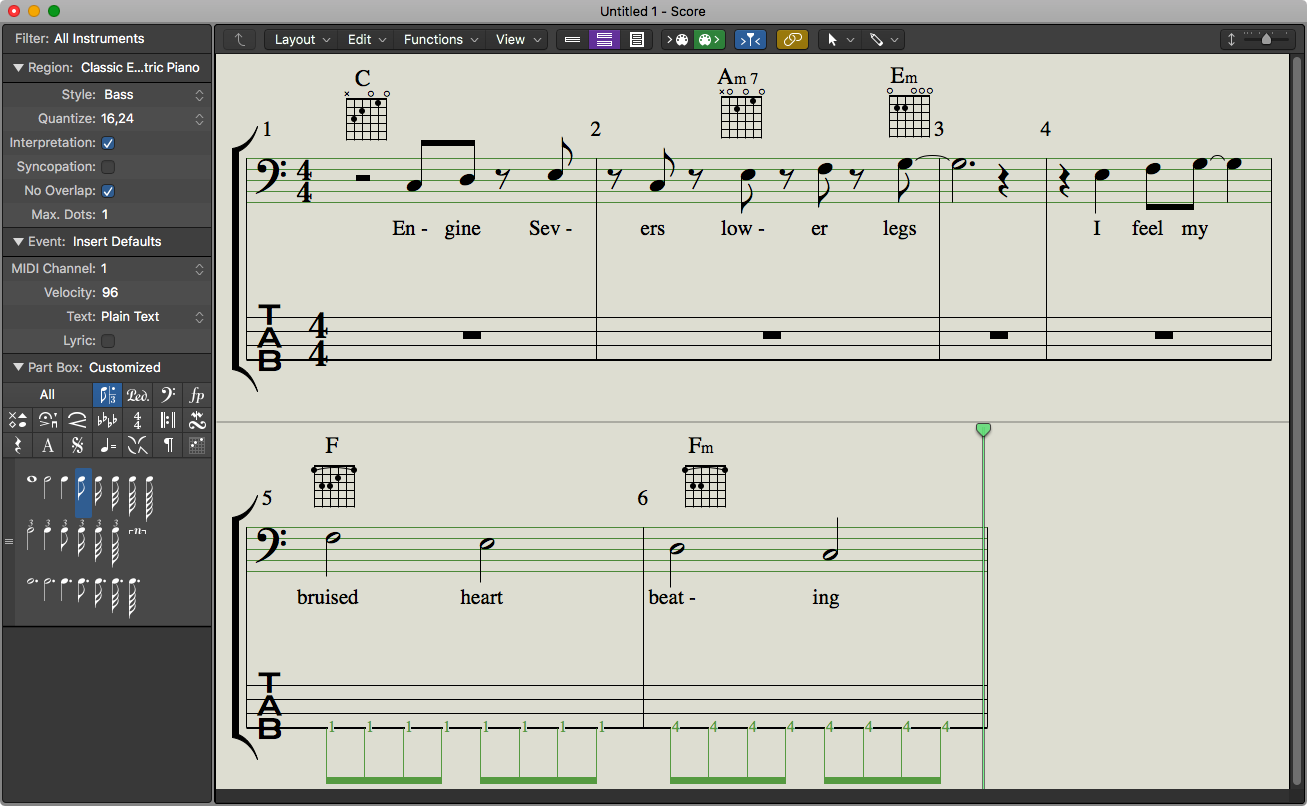Collapse the Part Box section triangle
The width and height of the screenshot is (1307, 806).
pyautogui.click(x=18, y=368)
